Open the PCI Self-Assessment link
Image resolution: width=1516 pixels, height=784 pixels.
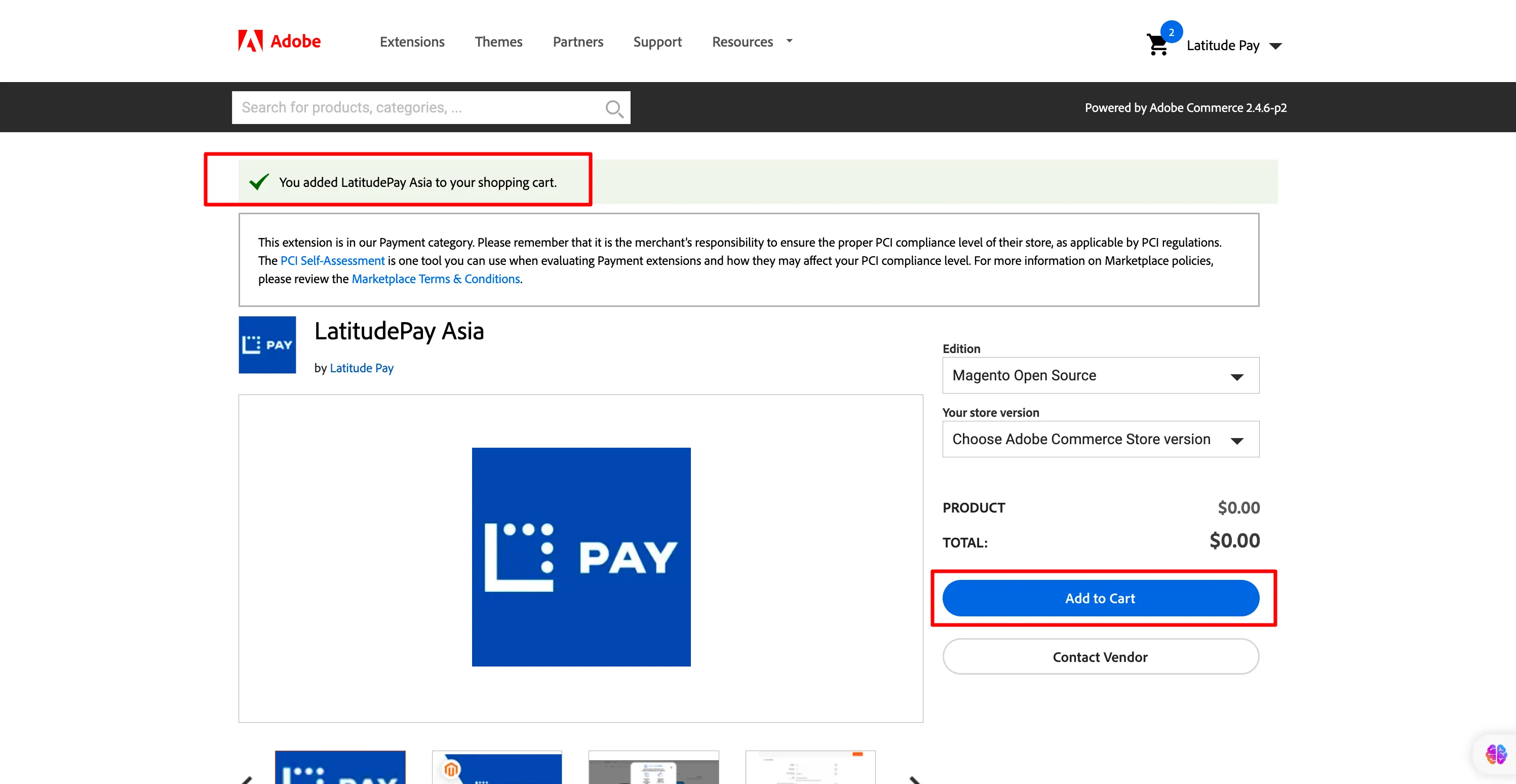tap(332, 261)
